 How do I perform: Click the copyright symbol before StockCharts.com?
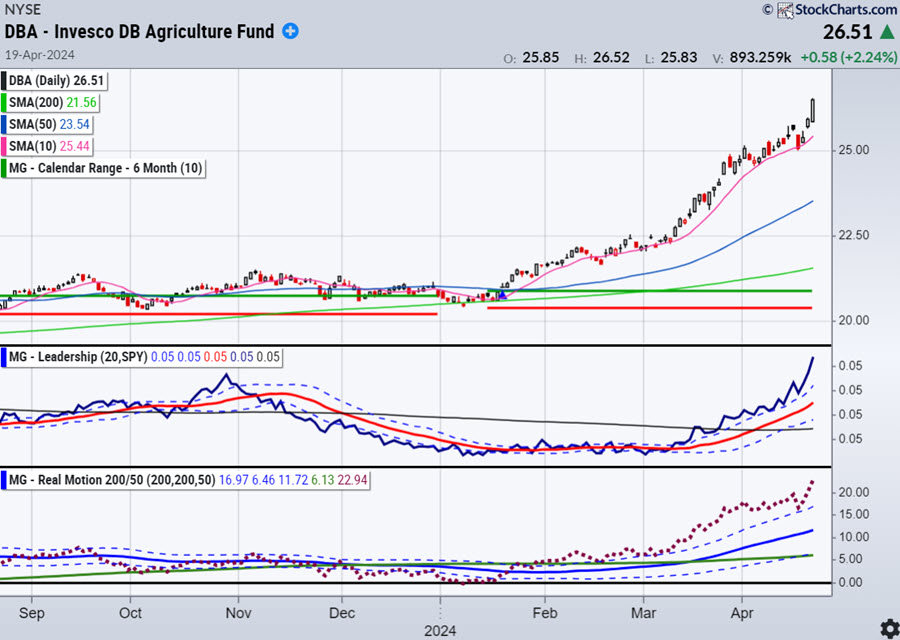[x=768, y=10]
